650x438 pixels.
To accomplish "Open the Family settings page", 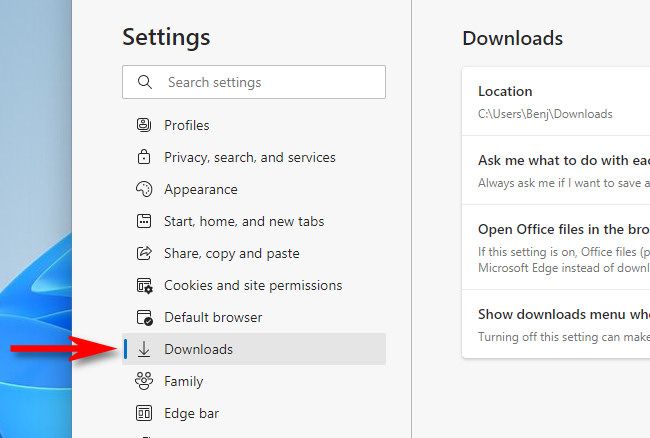I will click(254, 381).
